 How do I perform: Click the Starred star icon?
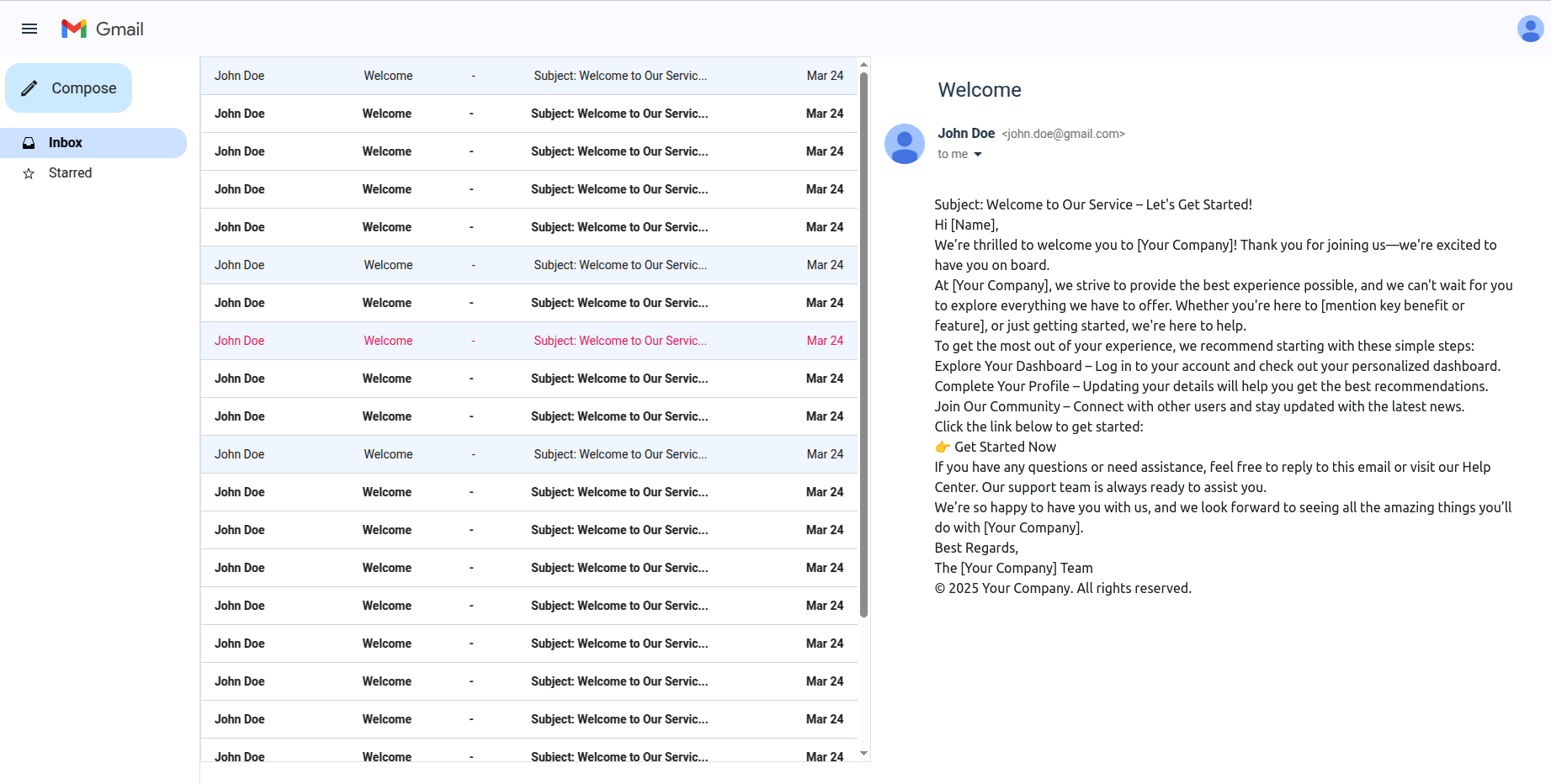[x=29, y=173]
